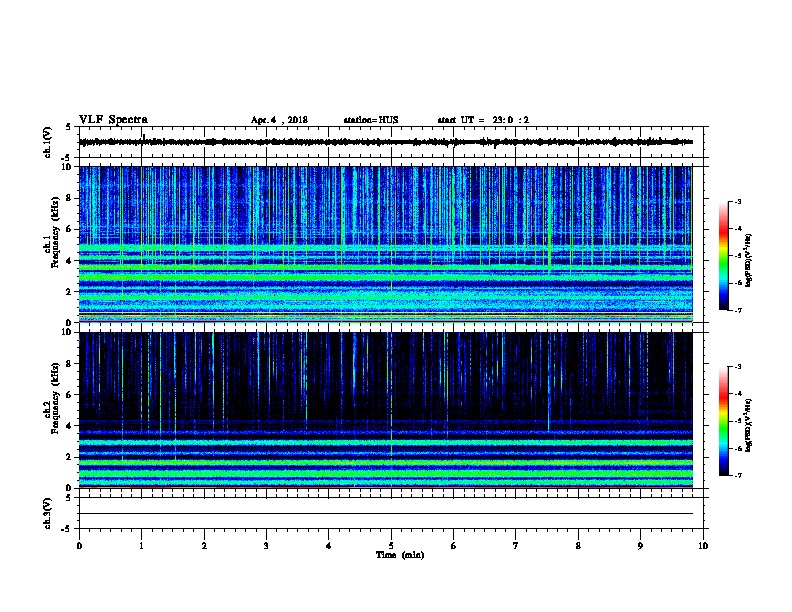Click the ch.2 "Frequency (kHz)" axis label
792x612 pixels.
tap(55, 398)
